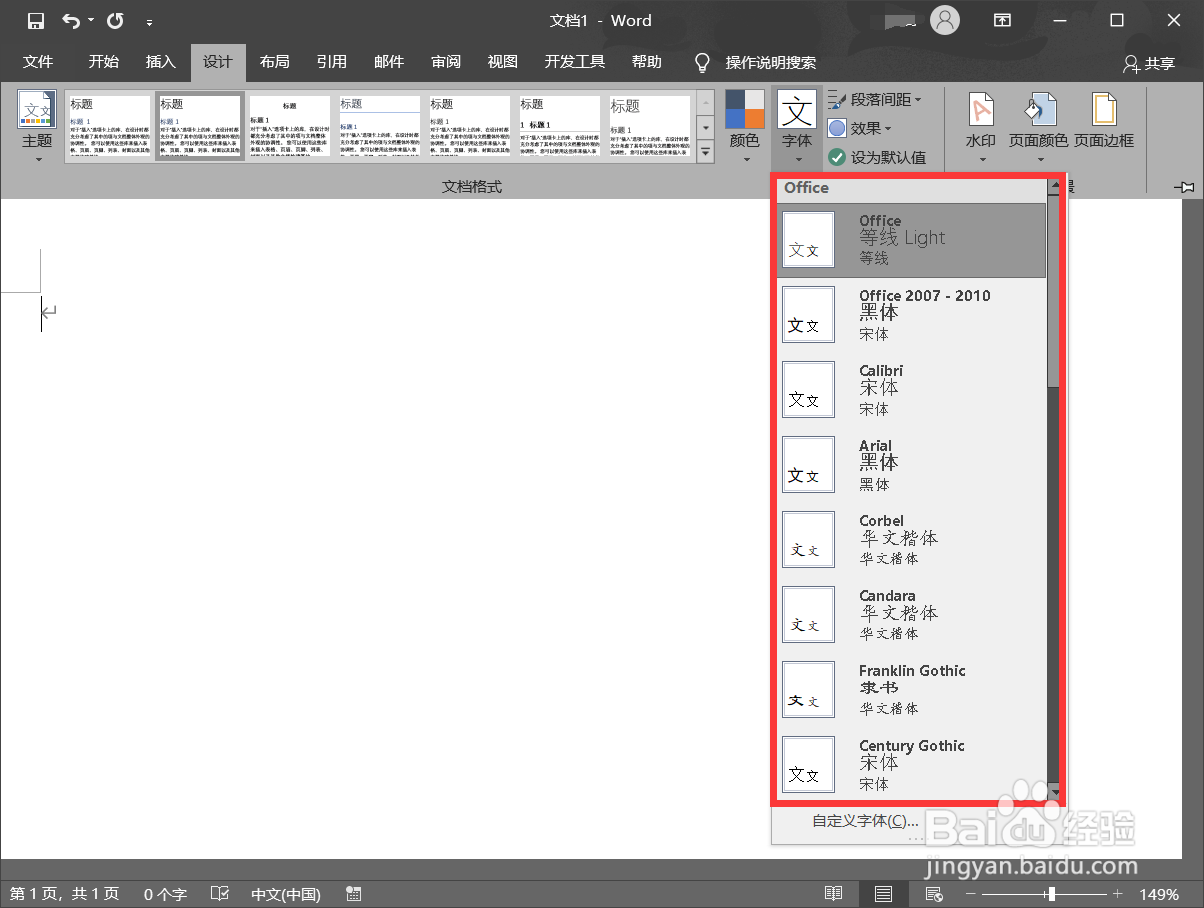The width and height of the screenshot is (1204, 908).
Task: Open the 颜色 theme colors dropdown
Action: coord(744,128)
